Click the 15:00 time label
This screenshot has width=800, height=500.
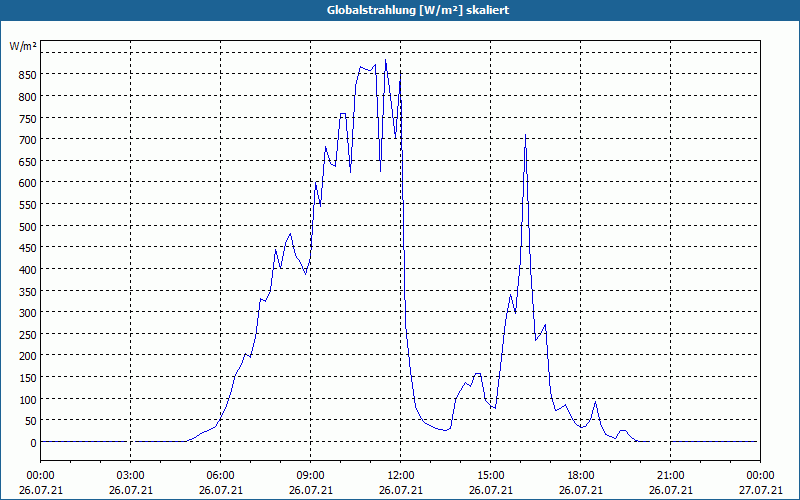click(491, 476)
